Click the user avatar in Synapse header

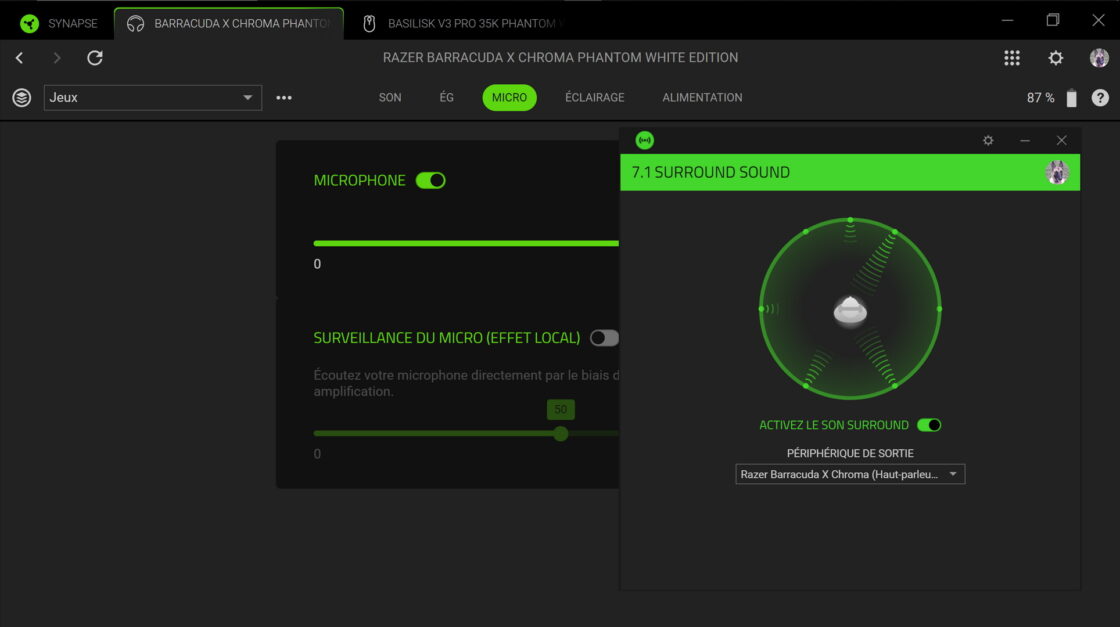tap(1099, 58)
